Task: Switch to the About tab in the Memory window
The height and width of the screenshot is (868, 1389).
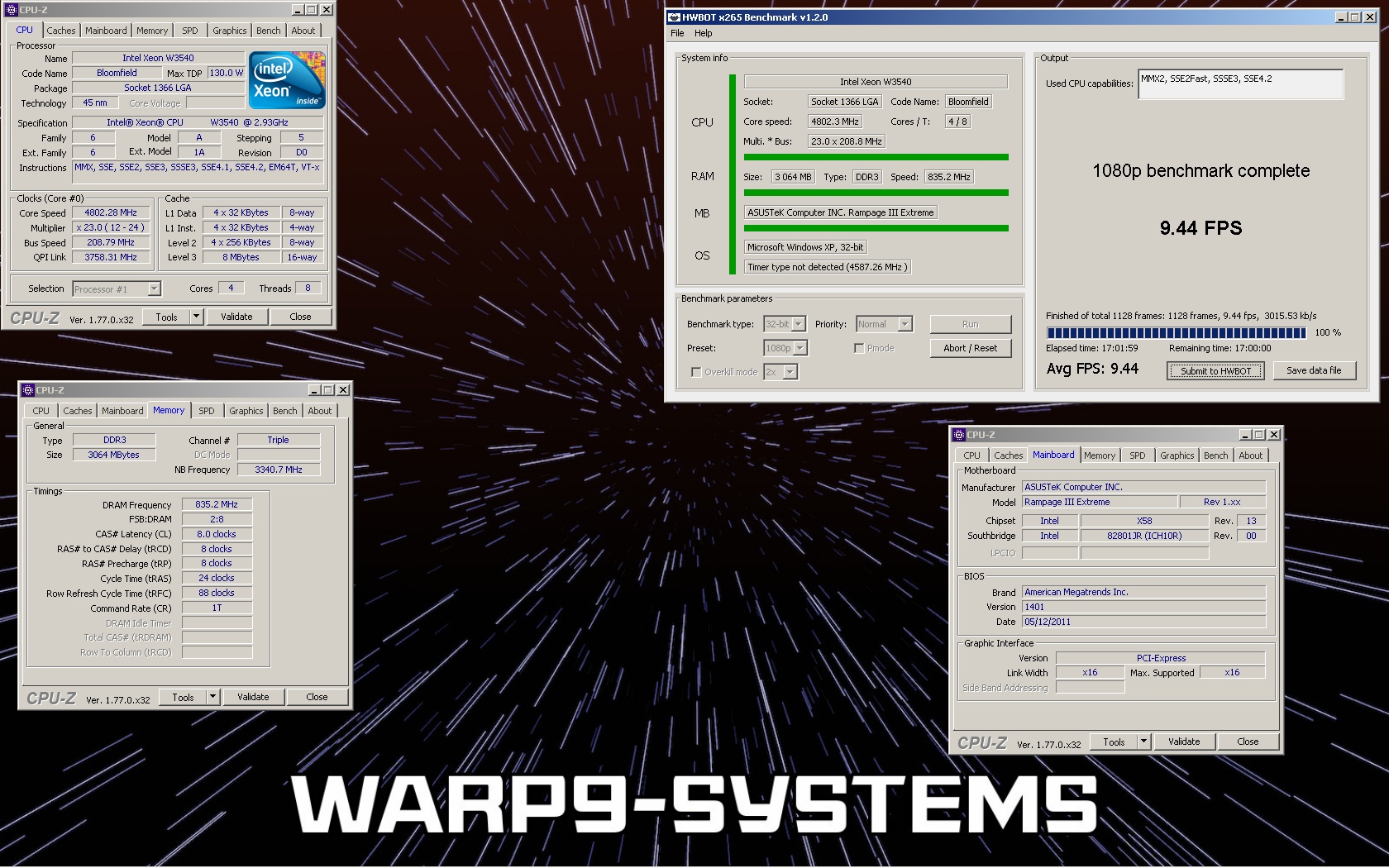Action: [320, 411]
